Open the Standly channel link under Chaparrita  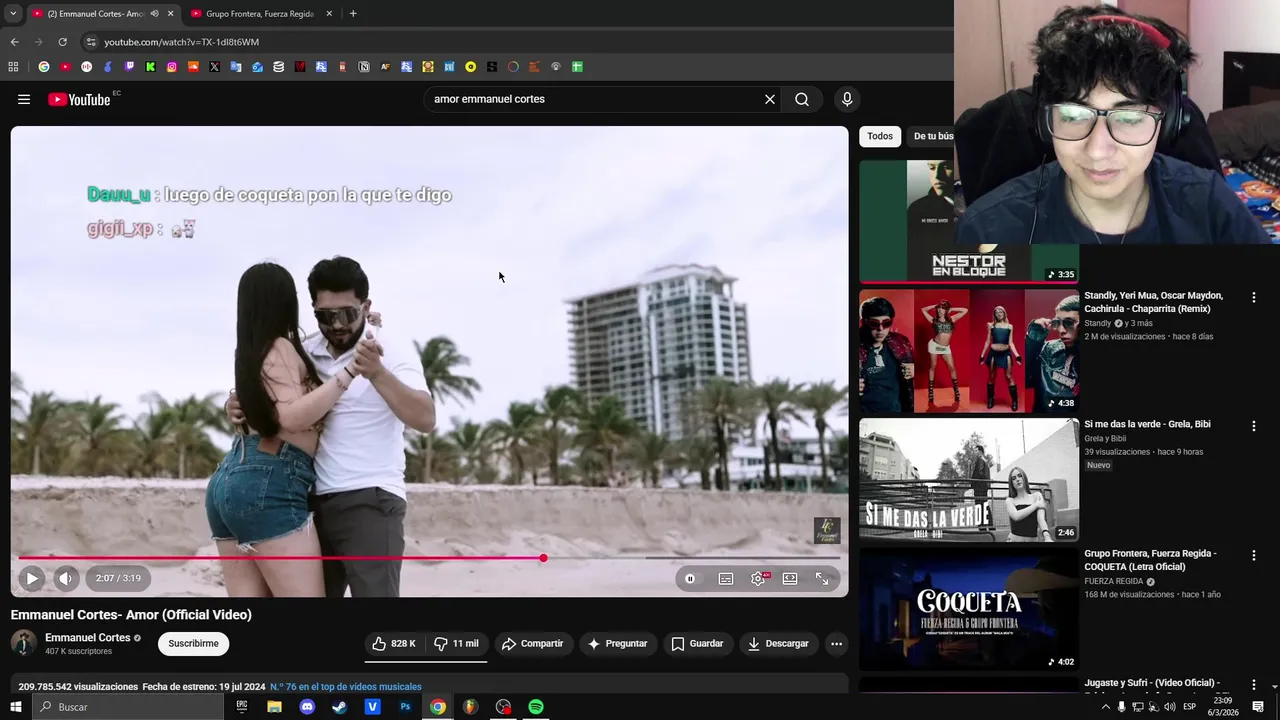click(x=1098, y=323)
